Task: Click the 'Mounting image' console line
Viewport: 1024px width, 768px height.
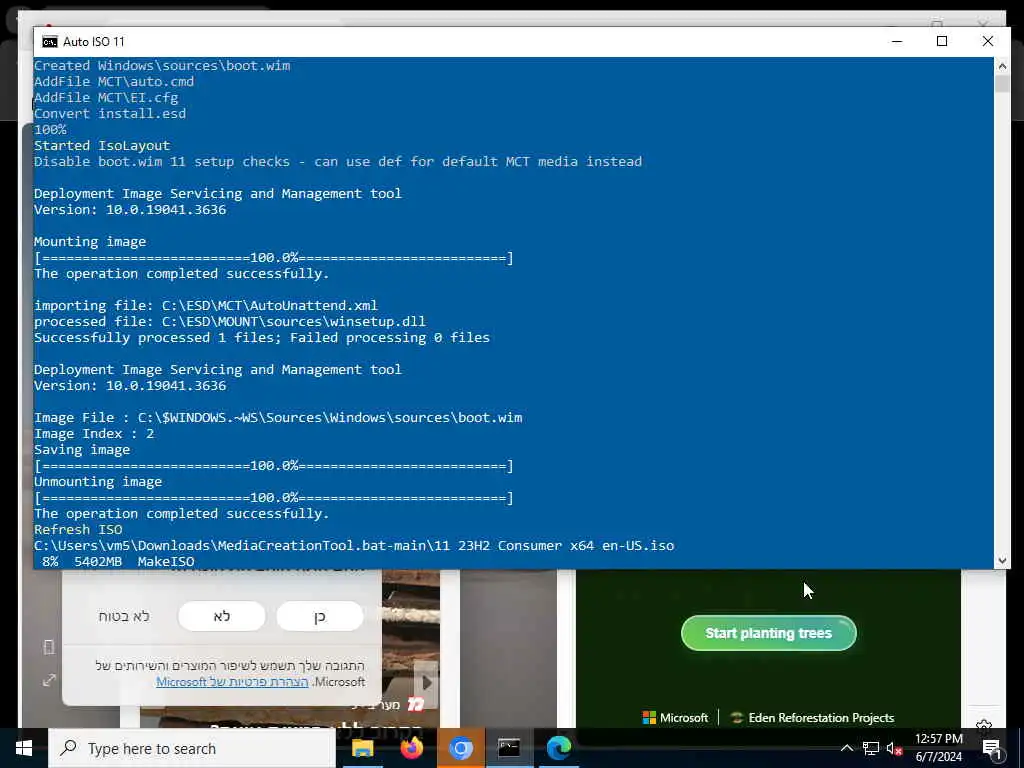Action: (x=90, y=242)
